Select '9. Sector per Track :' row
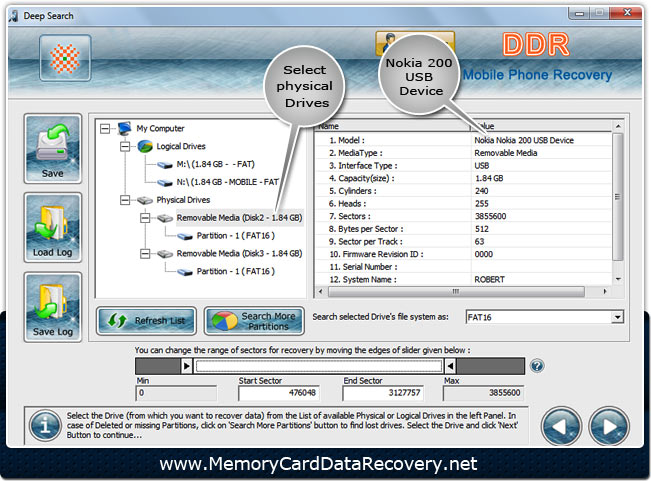This screenshot has width=651, height=481. point(463,242)
